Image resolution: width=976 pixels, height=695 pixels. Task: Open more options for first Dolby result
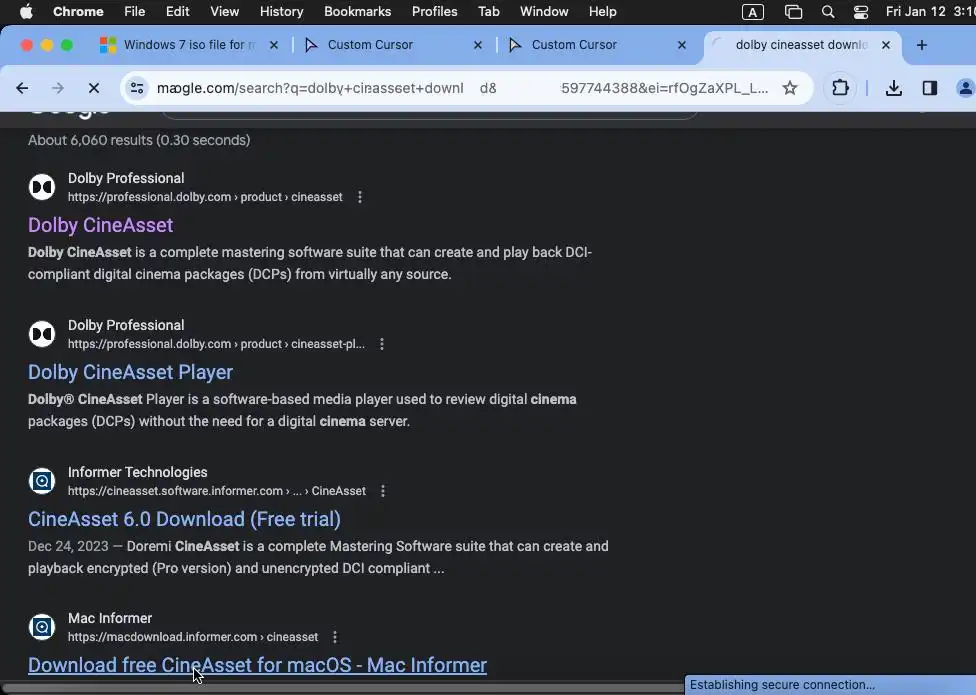pyautogui.click(x=360, y=197)
